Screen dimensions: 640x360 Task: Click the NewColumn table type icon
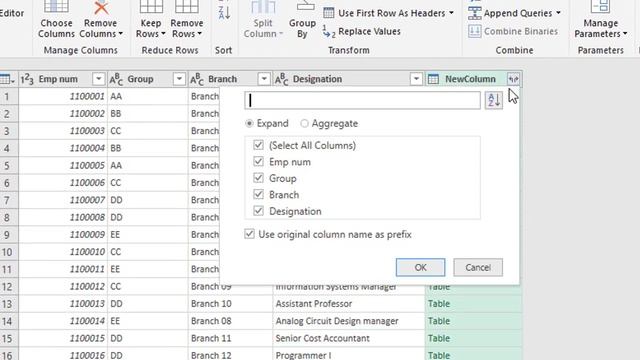(433, 79)
